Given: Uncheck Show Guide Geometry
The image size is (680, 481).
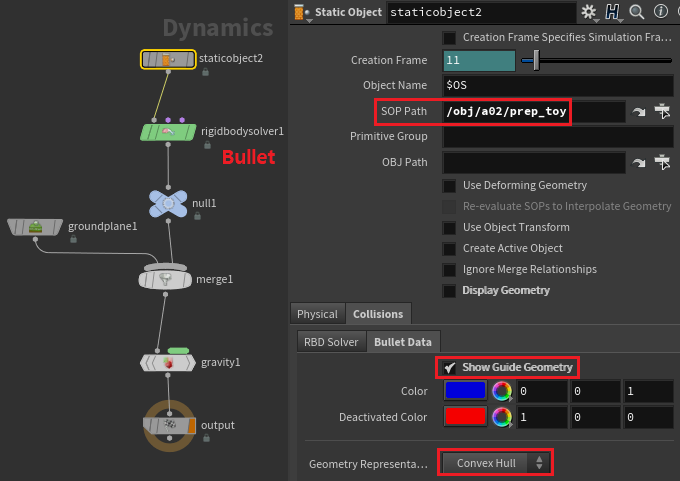Looking at the screenshot, I should (x=449, y=368).
